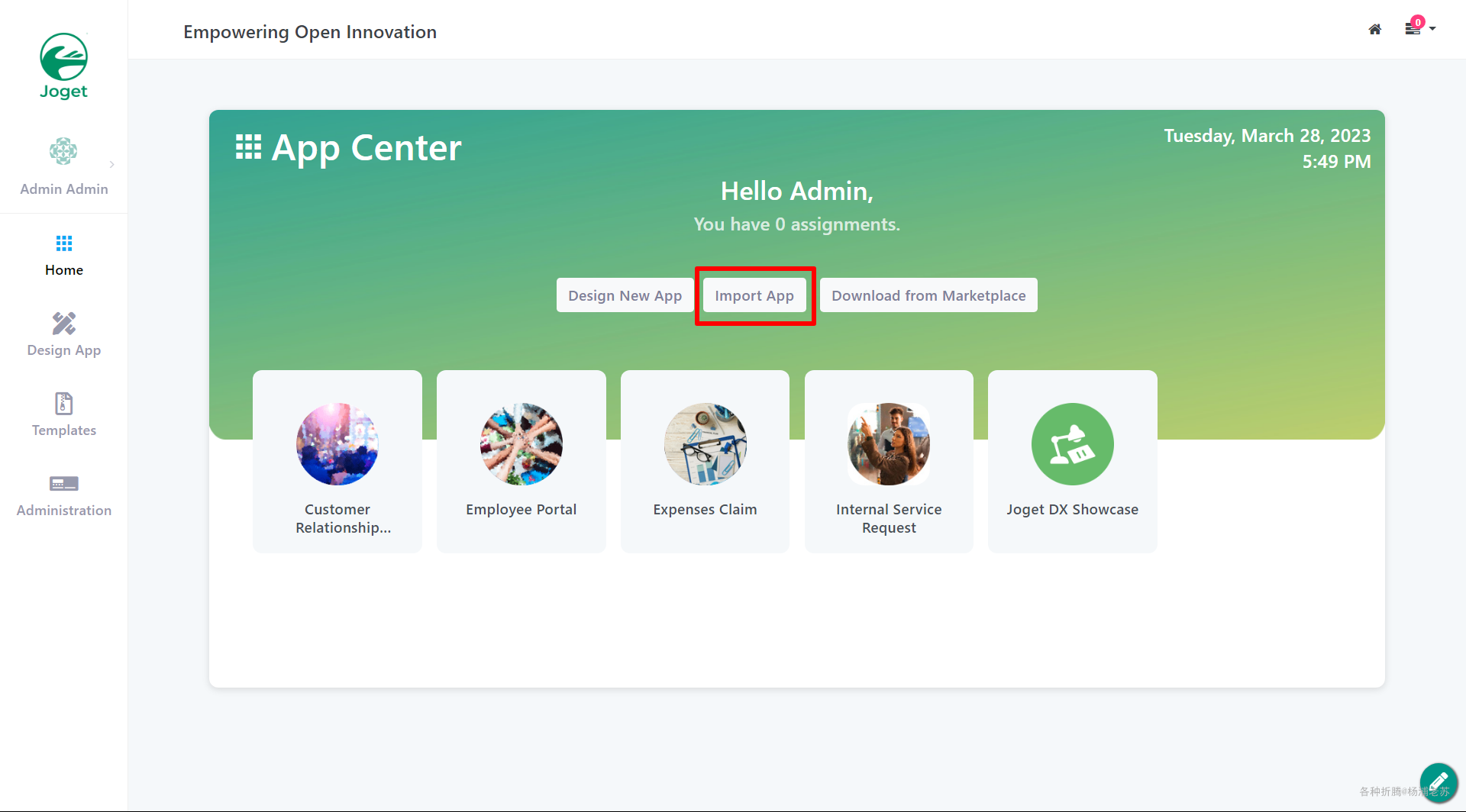Screen dimensions: 1466x812
Task: Select the Home menu label
Action: 64,270
